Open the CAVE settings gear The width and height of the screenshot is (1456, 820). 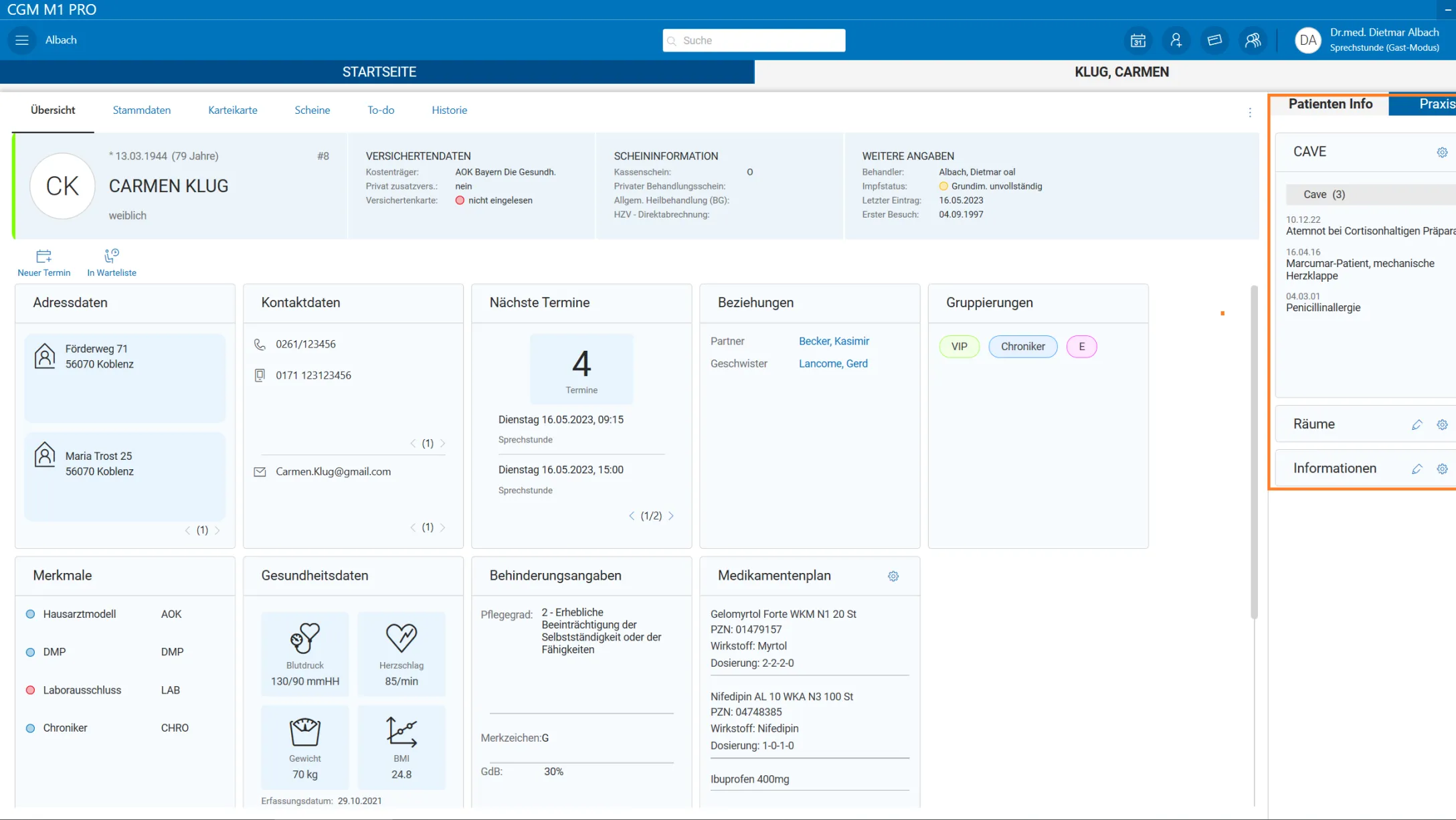(x=1442, y=152)
